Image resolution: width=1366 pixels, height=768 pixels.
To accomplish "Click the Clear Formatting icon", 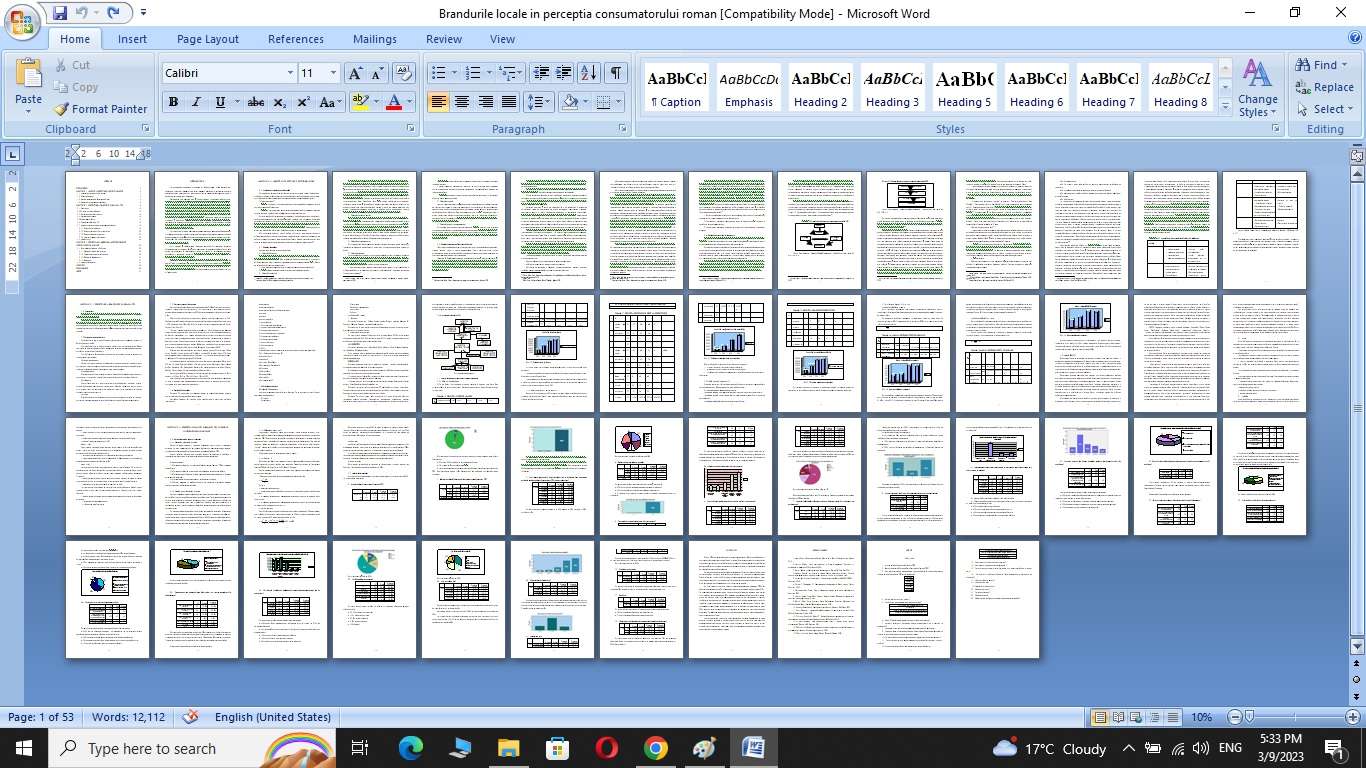I will coord(404,73).
